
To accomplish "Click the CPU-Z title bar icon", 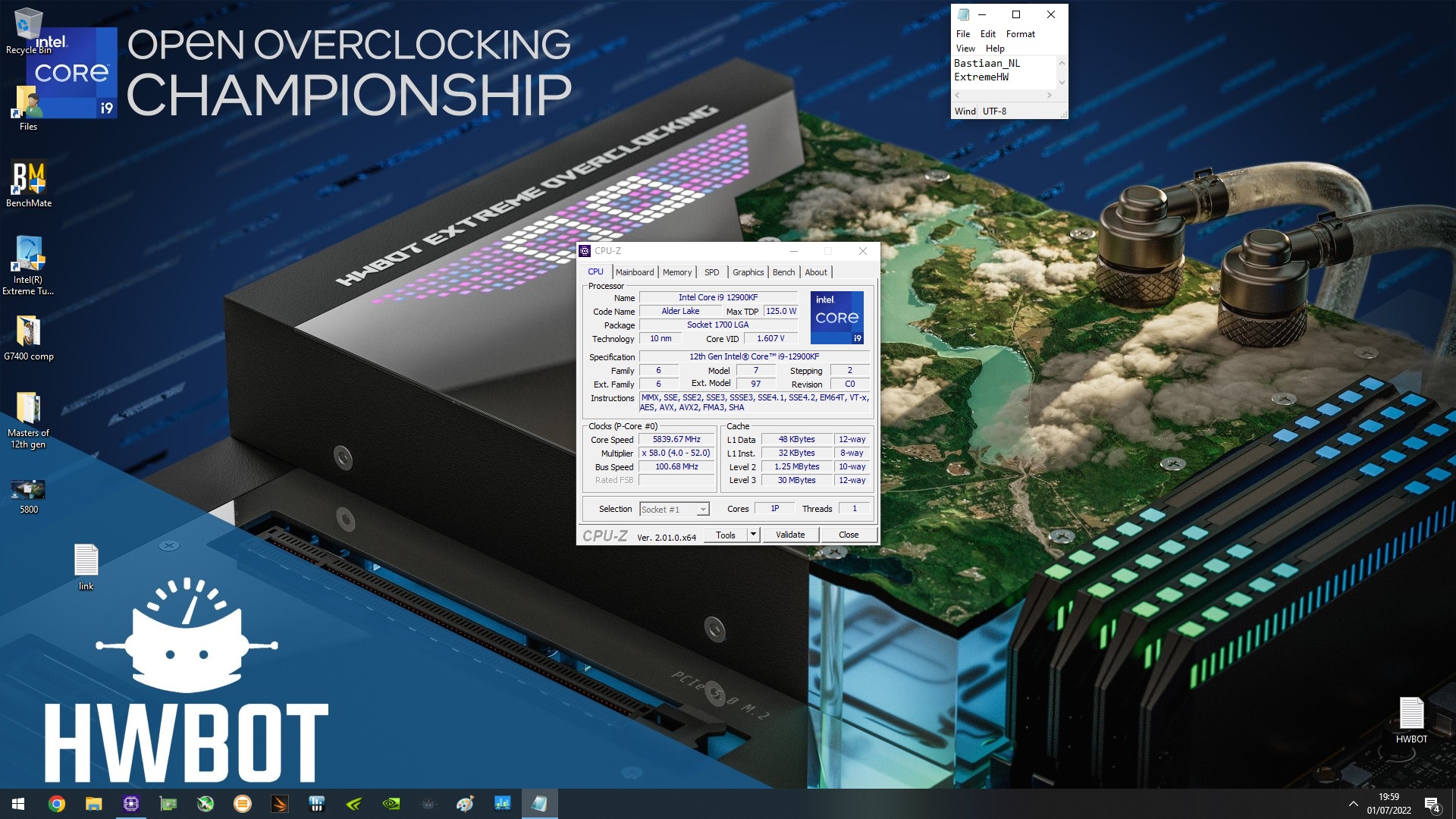I will tap(585, 251).
